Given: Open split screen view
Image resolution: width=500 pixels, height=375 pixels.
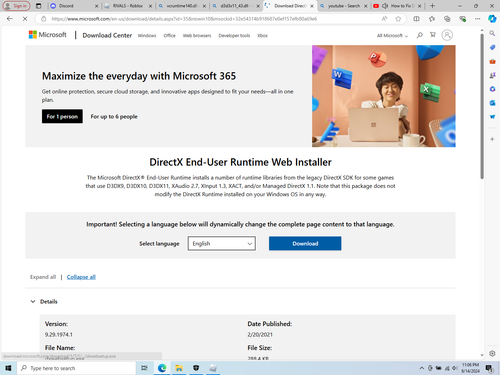Looking at the screenshot, I should [x=416, y=19].
